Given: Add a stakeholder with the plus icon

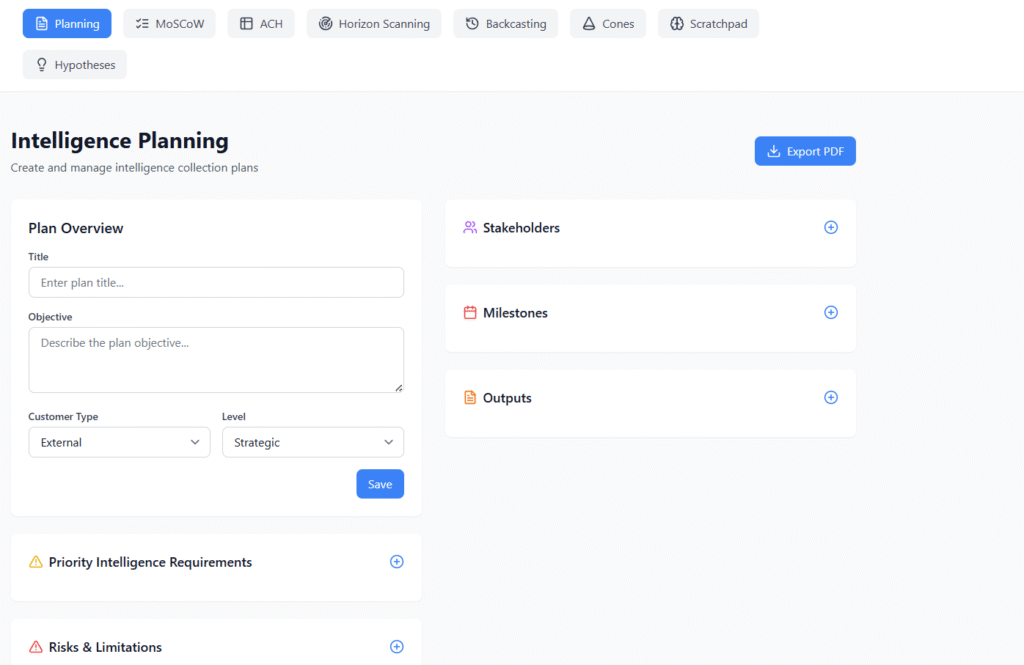Looking at the screenshot, I should 830,227.
